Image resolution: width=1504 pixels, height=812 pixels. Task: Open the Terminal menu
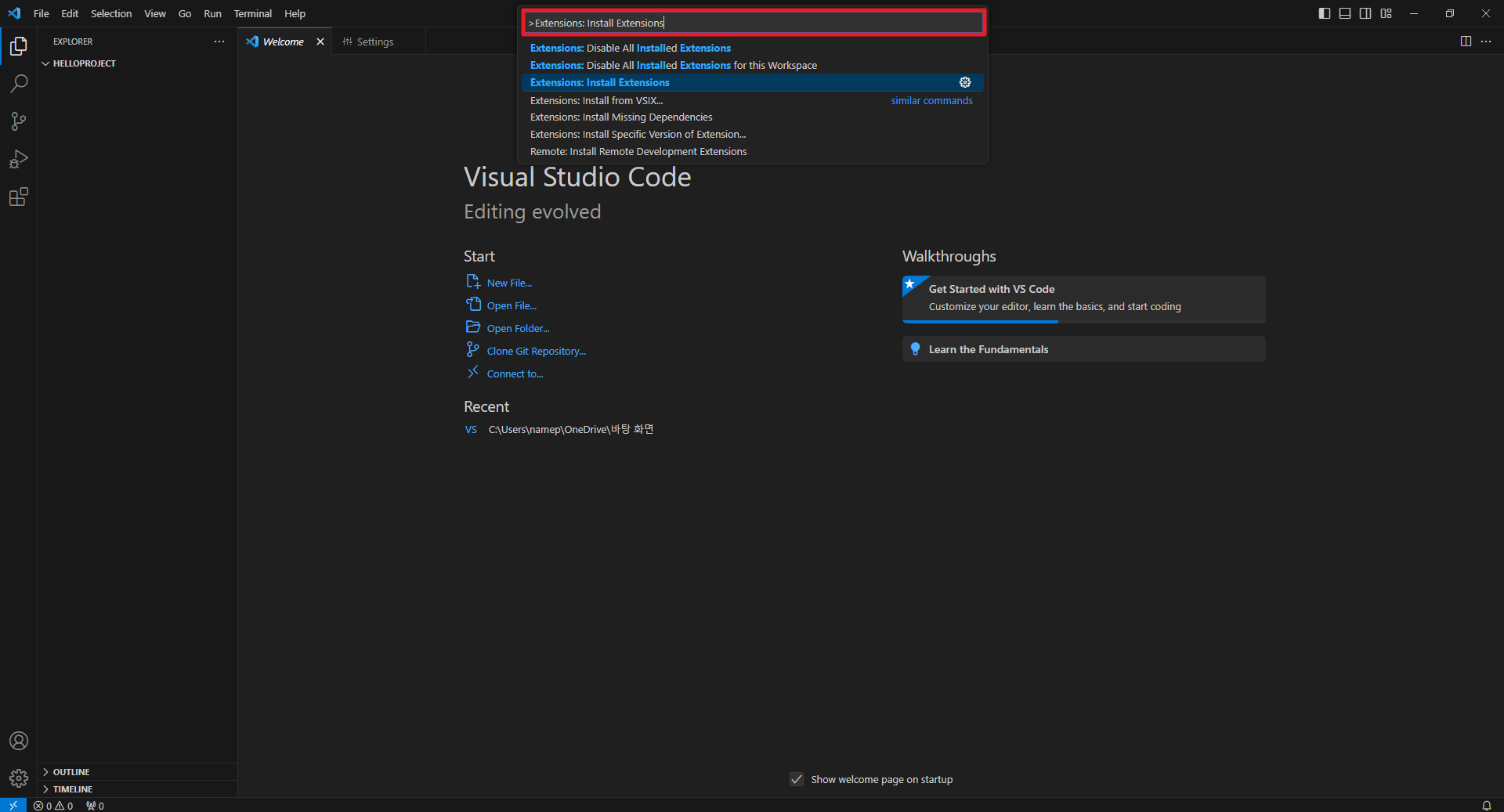(x=253, y=13)
